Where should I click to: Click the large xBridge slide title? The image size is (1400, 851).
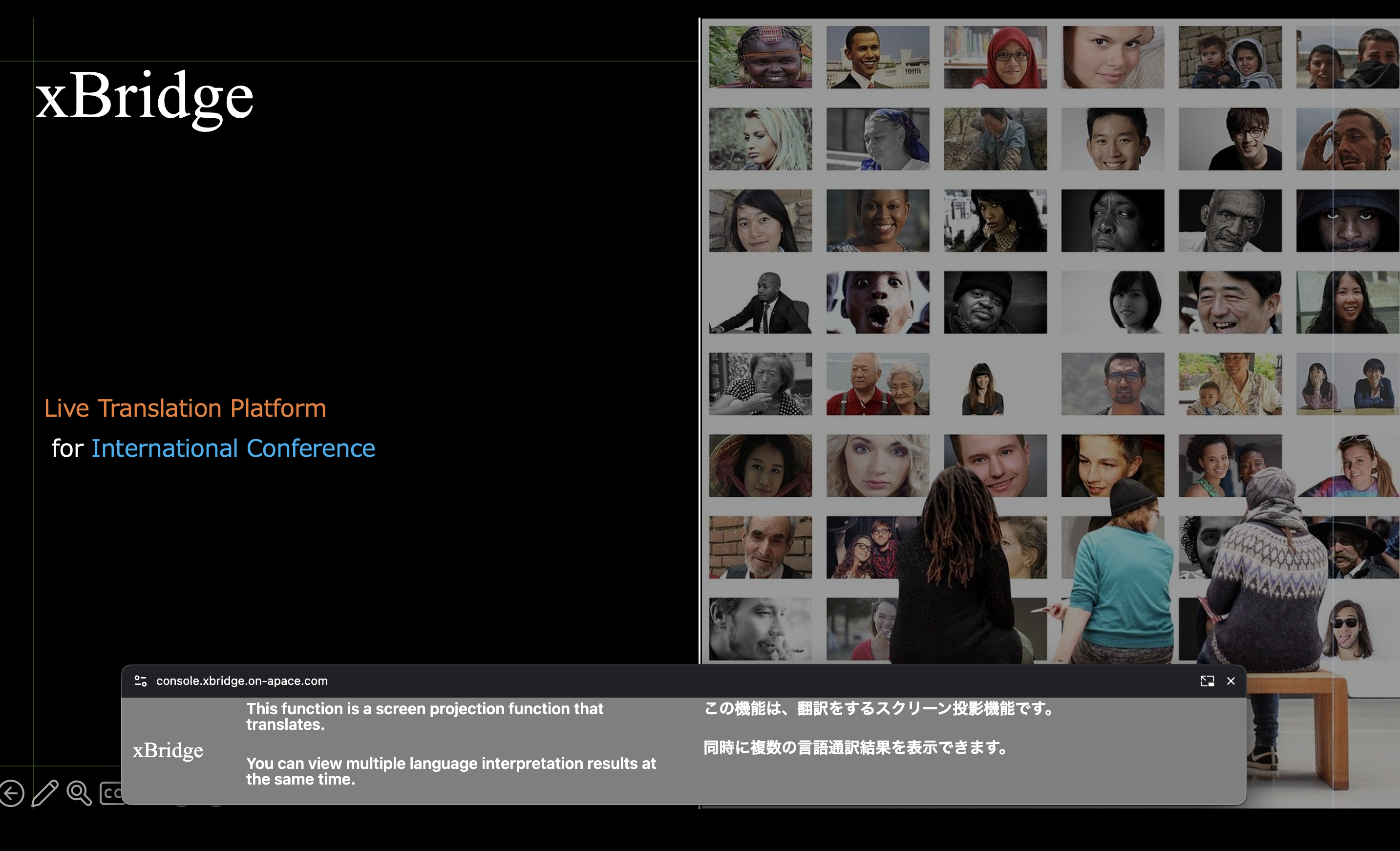click(144, 97)
